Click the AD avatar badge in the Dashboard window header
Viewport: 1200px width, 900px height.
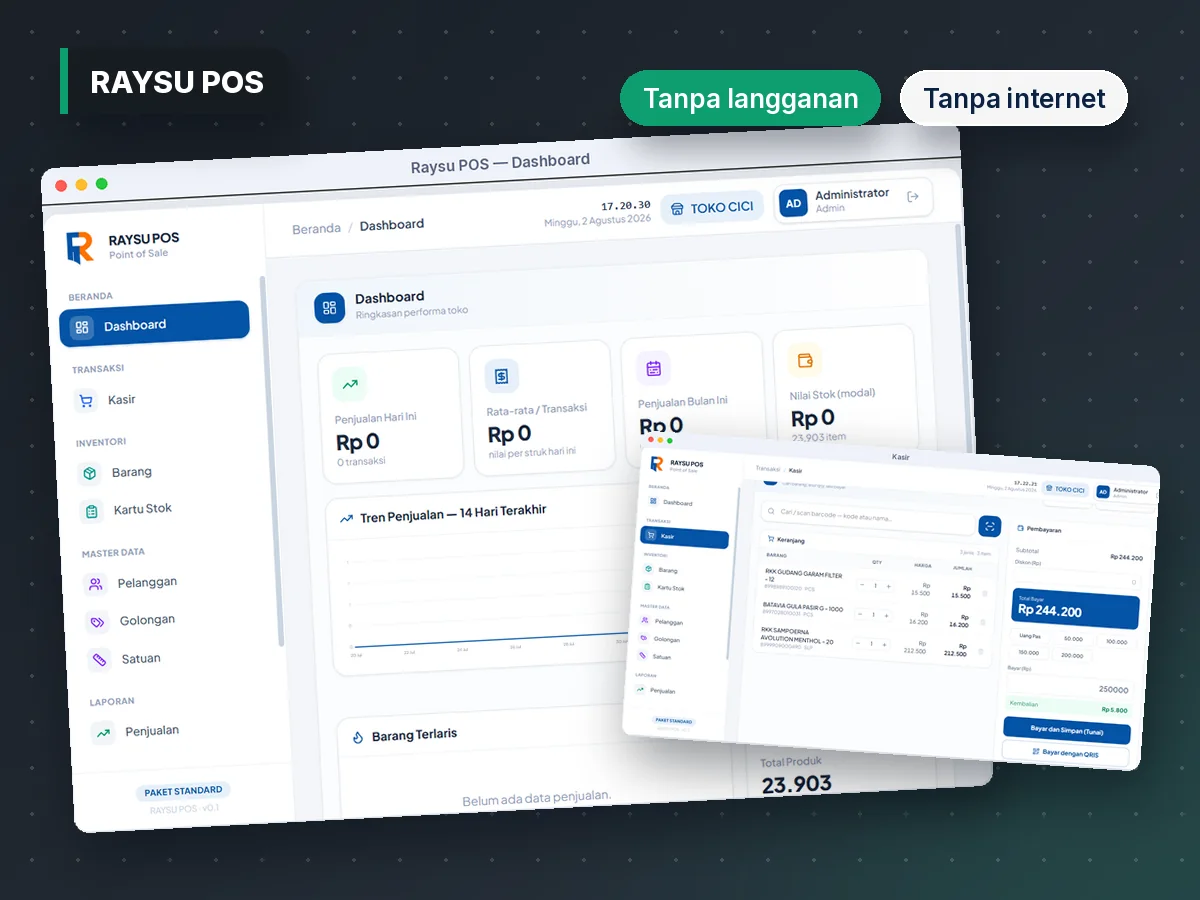[x=793, y=203]
